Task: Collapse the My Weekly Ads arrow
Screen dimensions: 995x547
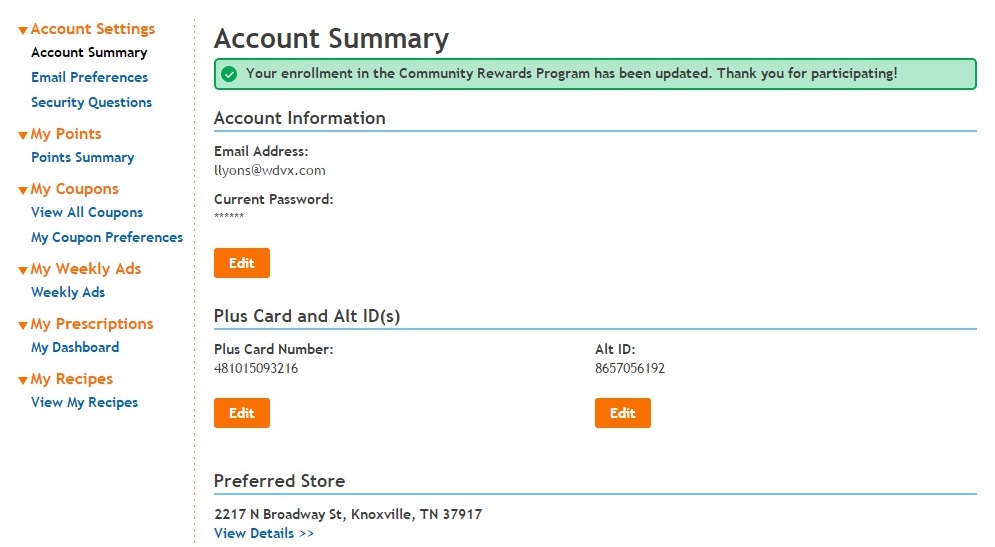Action: (x=23, y=271)
